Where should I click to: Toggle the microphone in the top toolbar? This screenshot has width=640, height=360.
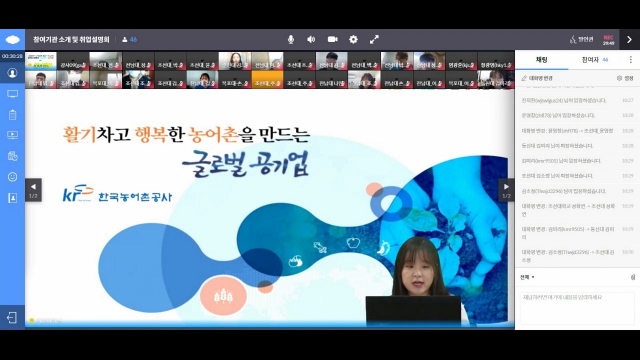point(291,39)
